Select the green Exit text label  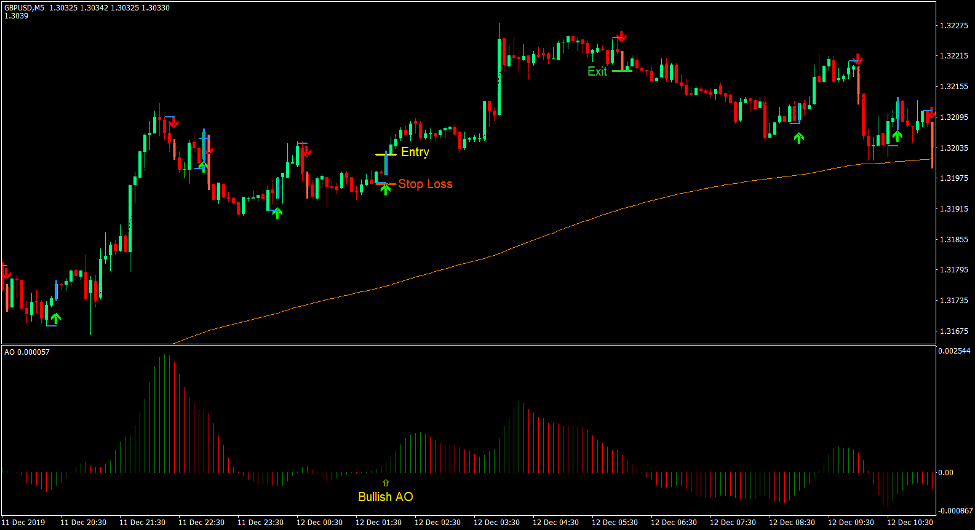(x=597, y=72)
